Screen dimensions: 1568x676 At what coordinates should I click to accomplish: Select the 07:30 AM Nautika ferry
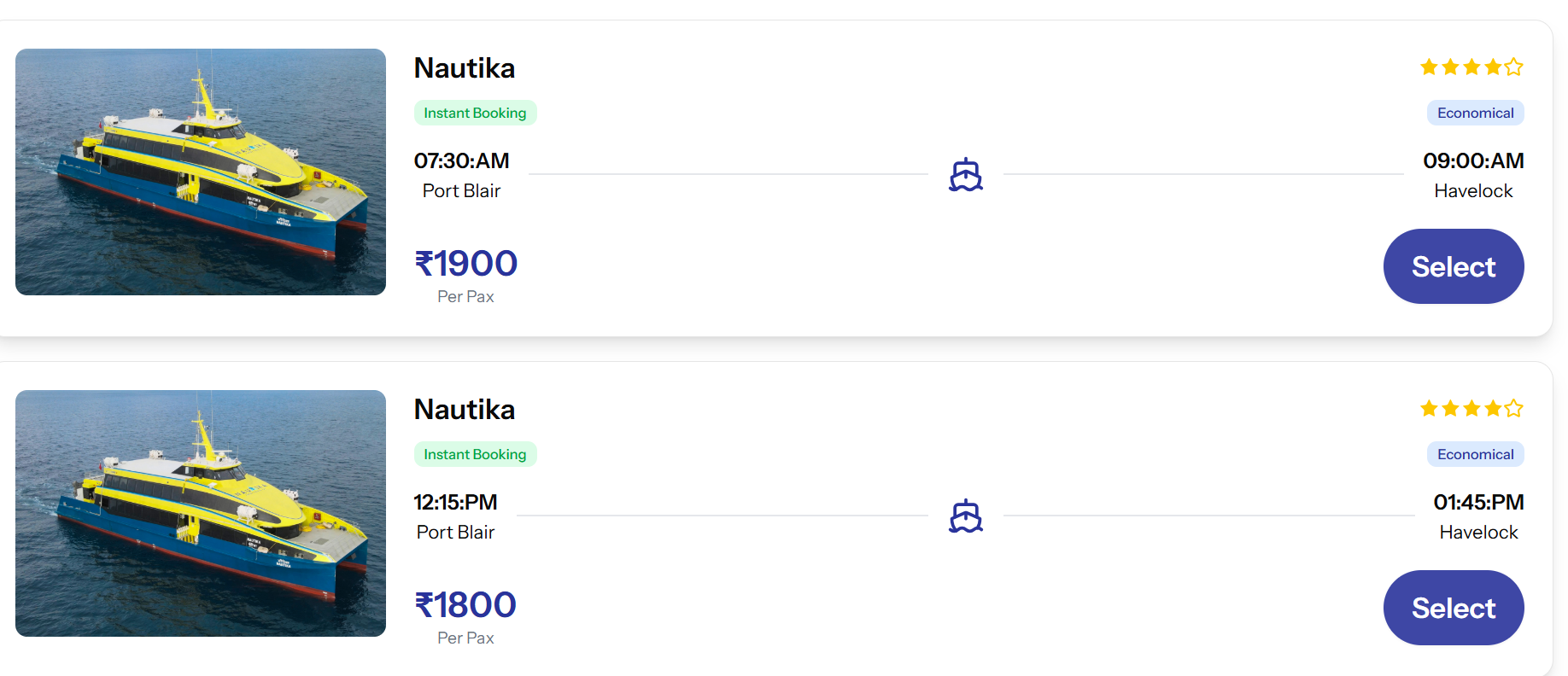pyautogui.click(x=1454, y=266)
